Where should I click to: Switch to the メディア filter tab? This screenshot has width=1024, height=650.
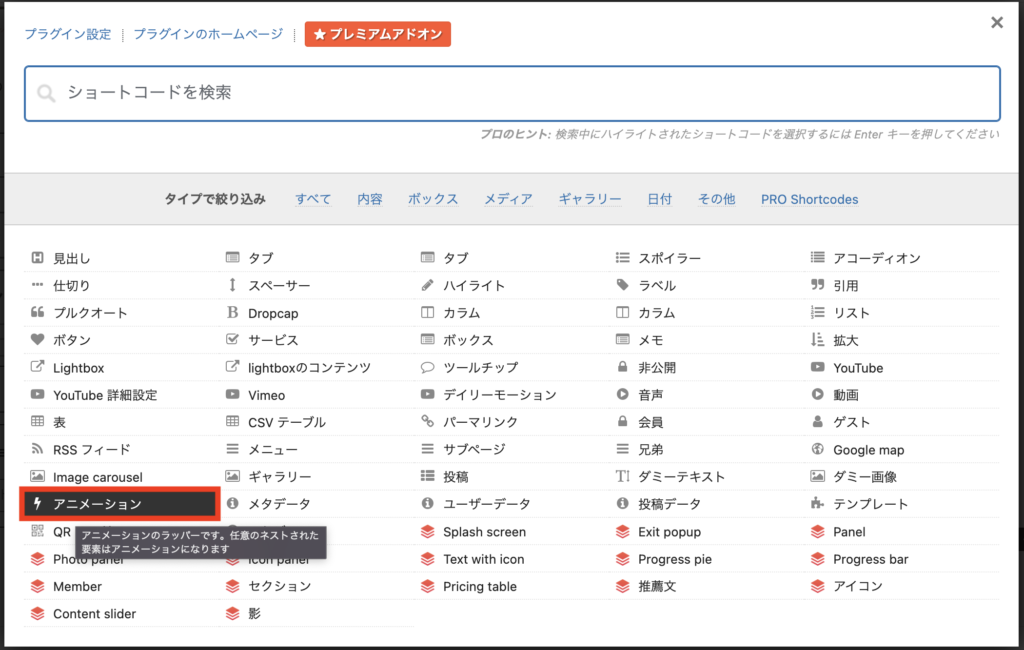(x=508, y=199)
